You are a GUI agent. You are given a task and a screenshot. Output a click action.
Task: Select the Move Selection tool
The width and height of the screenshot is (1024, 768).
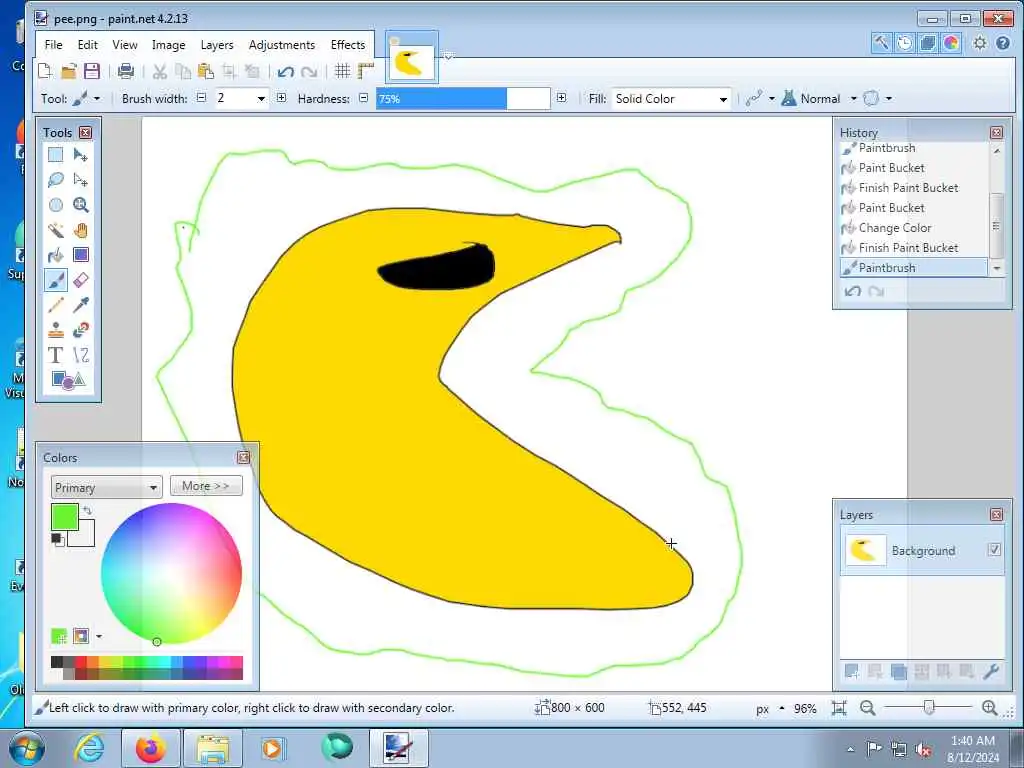[80, 180]
